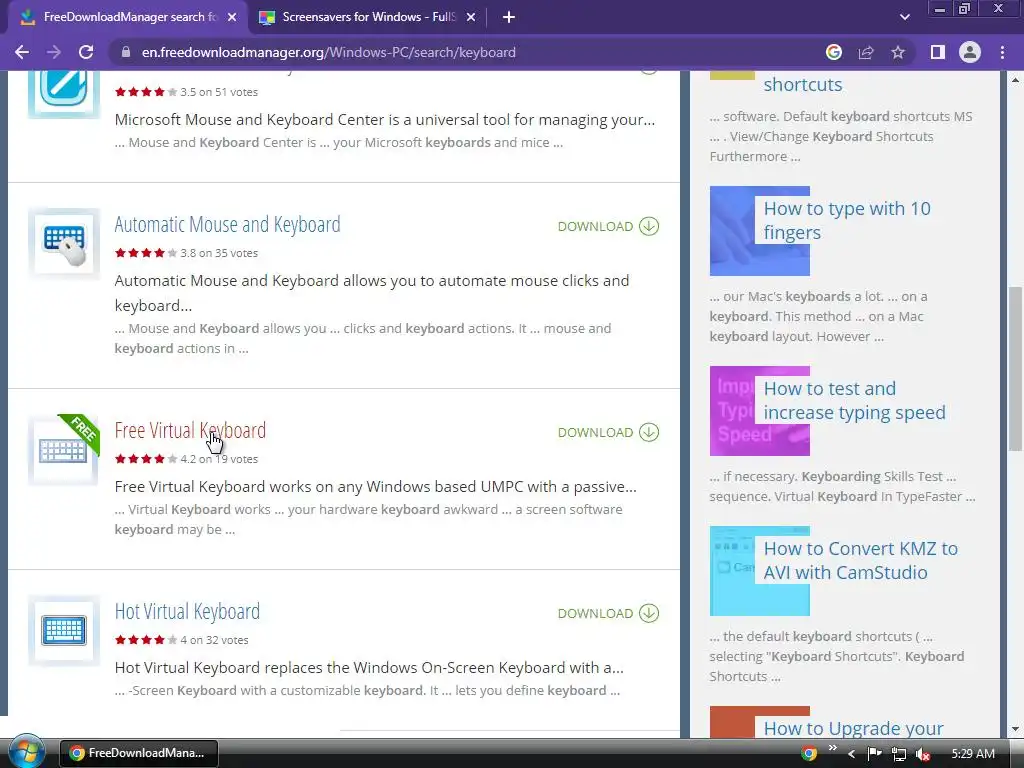1024x768 pixels.
Task: View site information lock icon
Action: (x=126, y=52)
